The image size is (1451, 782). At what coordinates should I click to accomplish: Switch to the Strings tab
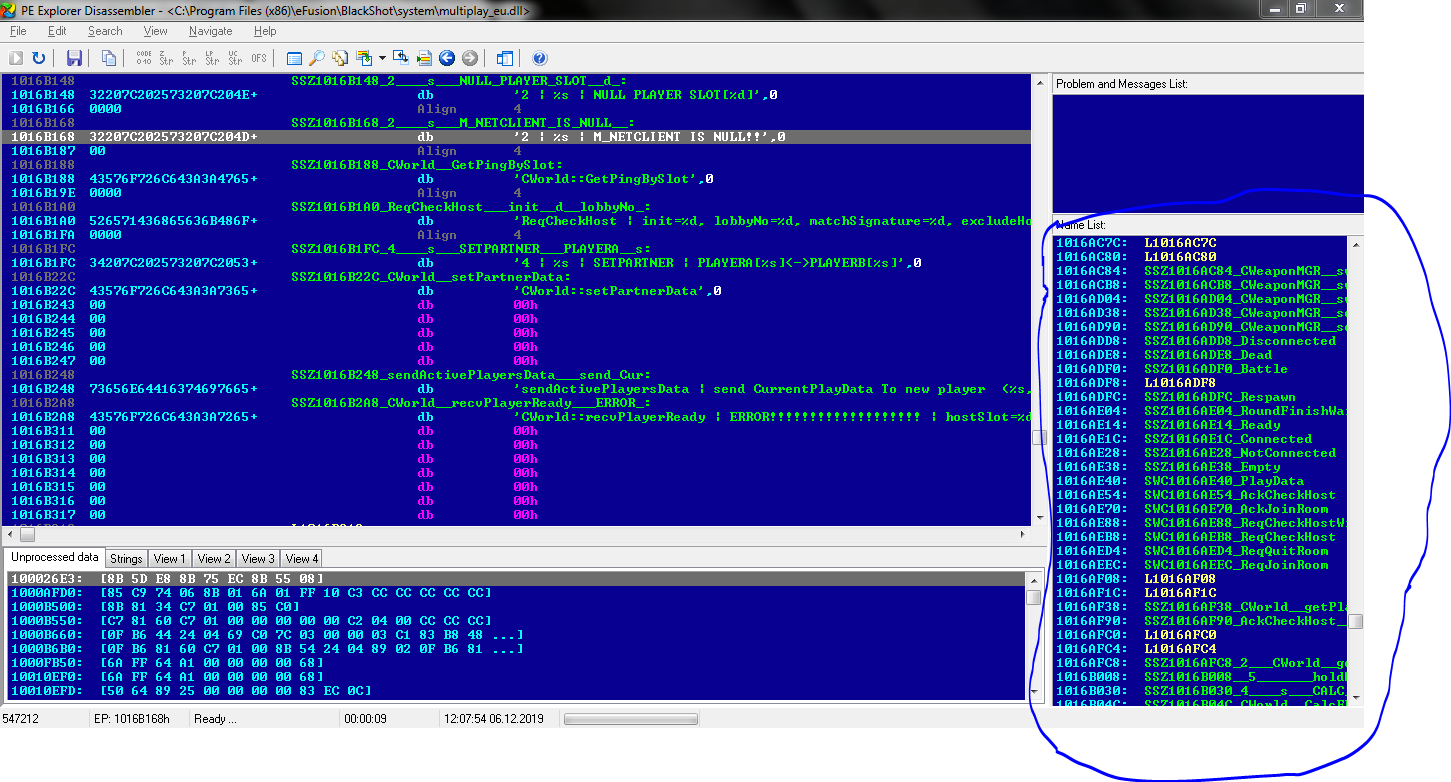click(126, 558)
